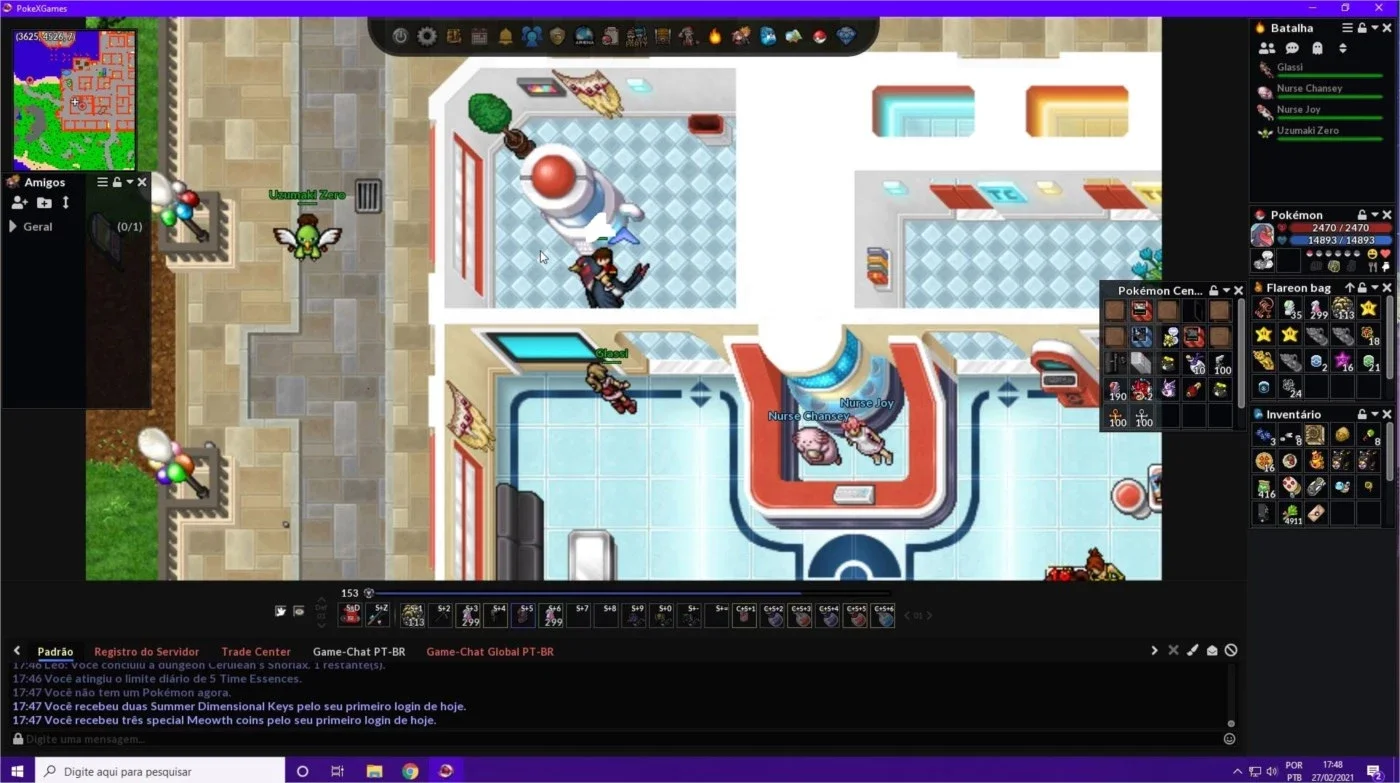Click add folder icon in Amigos panel

pyautogui.click(x=44, y=203)
